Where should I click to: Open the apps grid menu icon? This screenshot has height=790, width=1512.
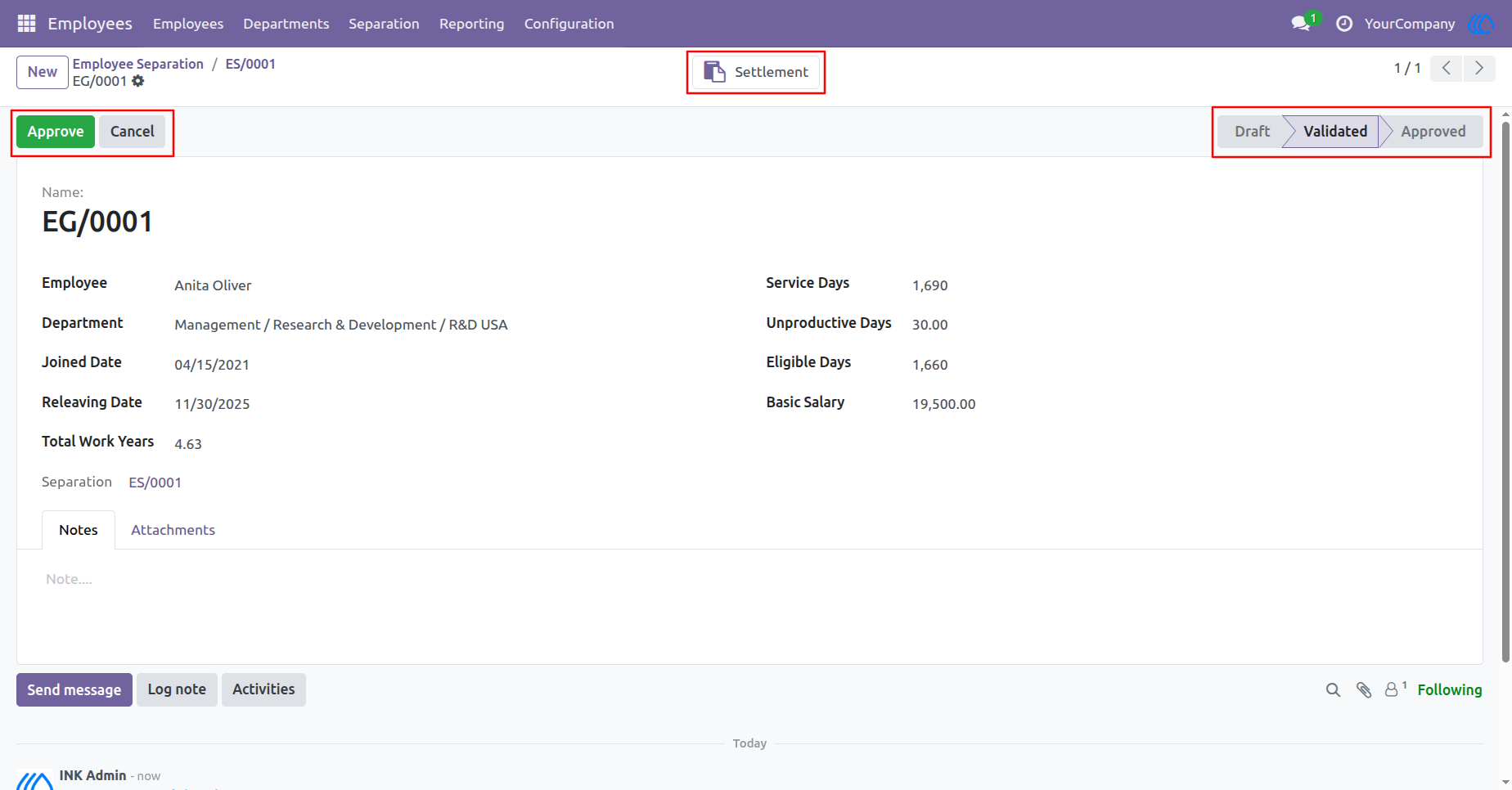[26, 24]
